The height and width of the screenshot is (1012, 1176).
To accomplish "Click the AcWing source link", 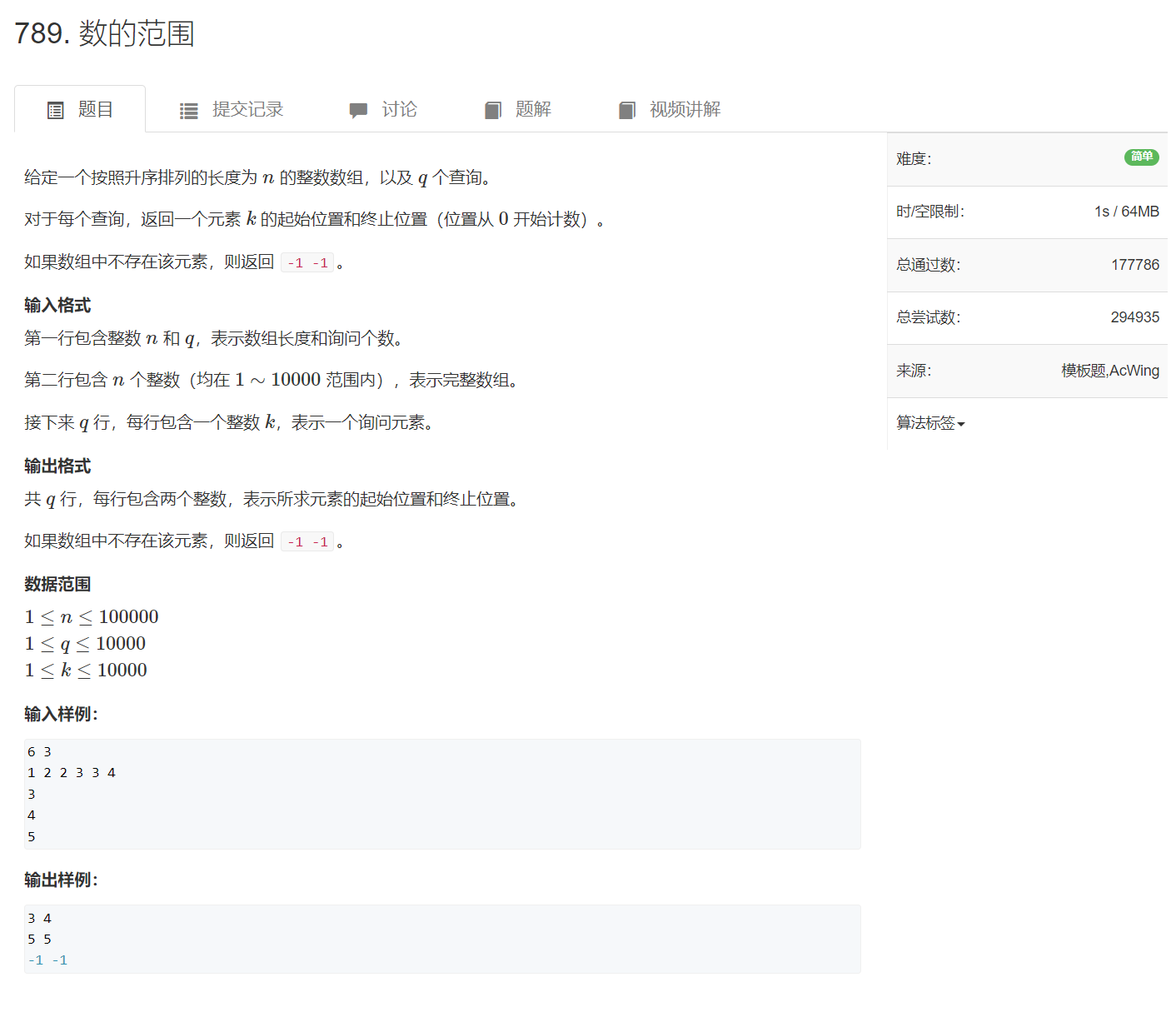I will [1134, 371].
